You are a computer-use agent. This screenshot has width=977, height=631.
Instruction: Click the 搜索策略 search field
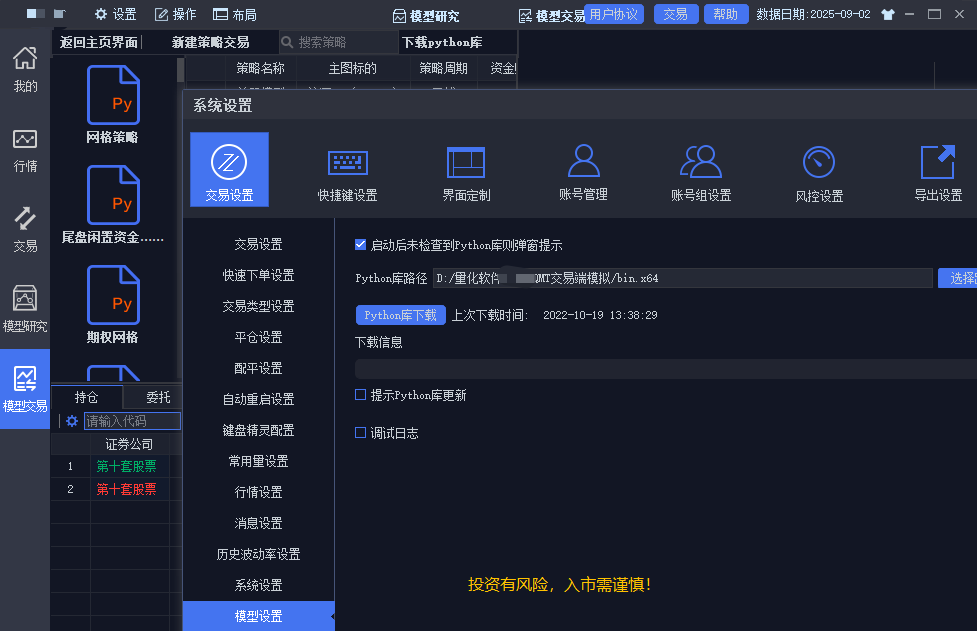pyautogui.click(x=340, y=42)
